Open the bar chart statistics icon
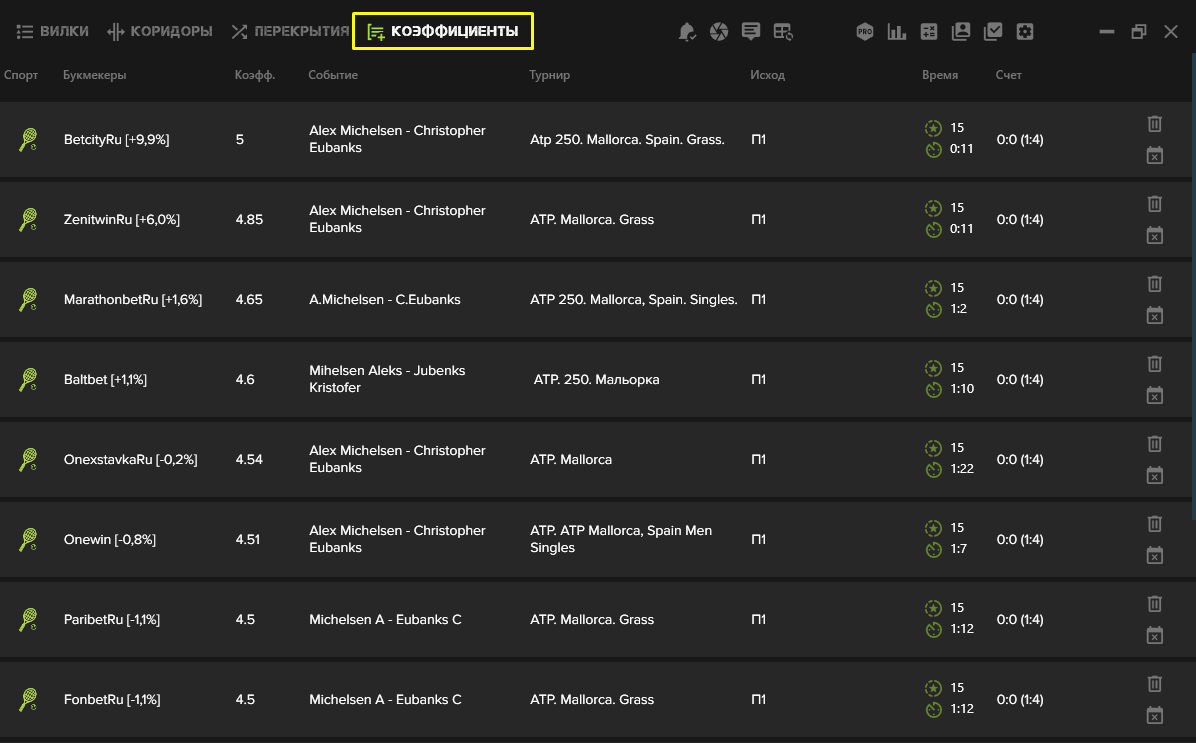1196x743 pixels. tap(896, 31)
